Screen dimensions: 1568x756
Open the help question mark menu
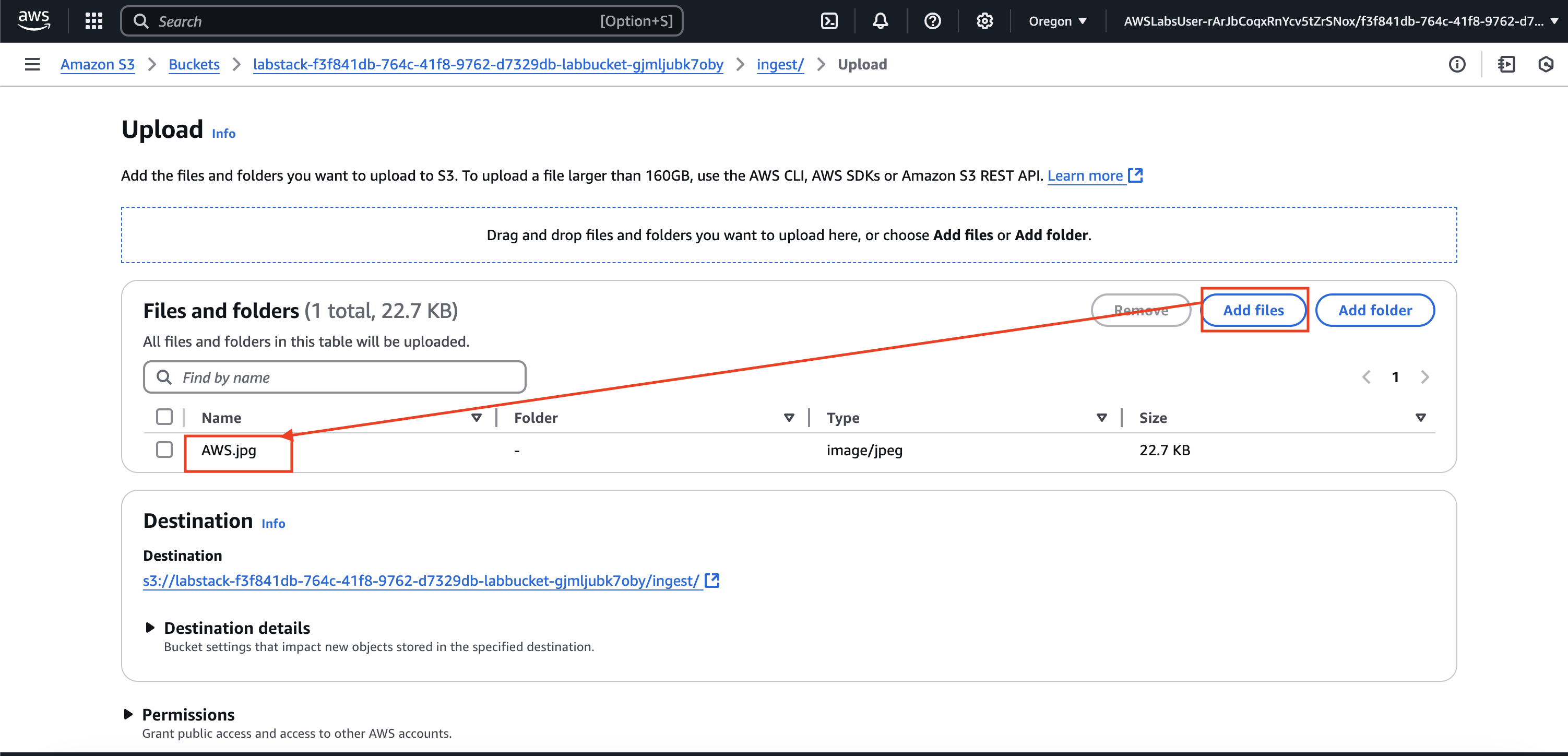[x=932, y=21]
